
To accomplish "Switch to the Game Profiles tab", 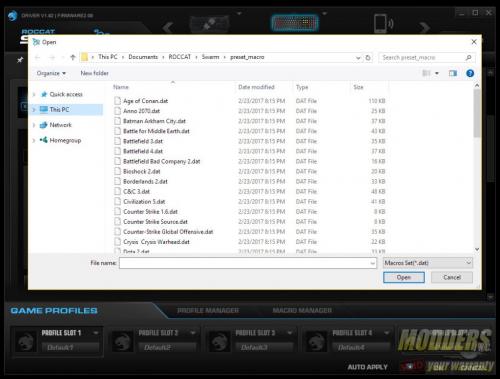I will pos(54,311).
